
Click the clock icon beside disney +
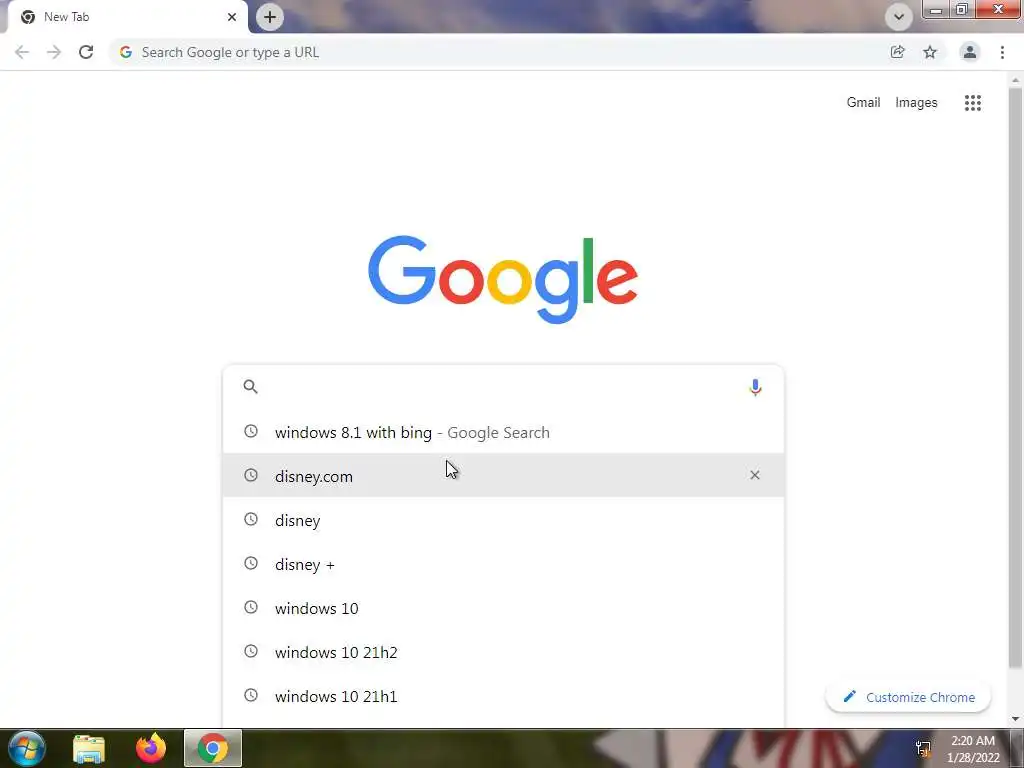pos(251,563)
